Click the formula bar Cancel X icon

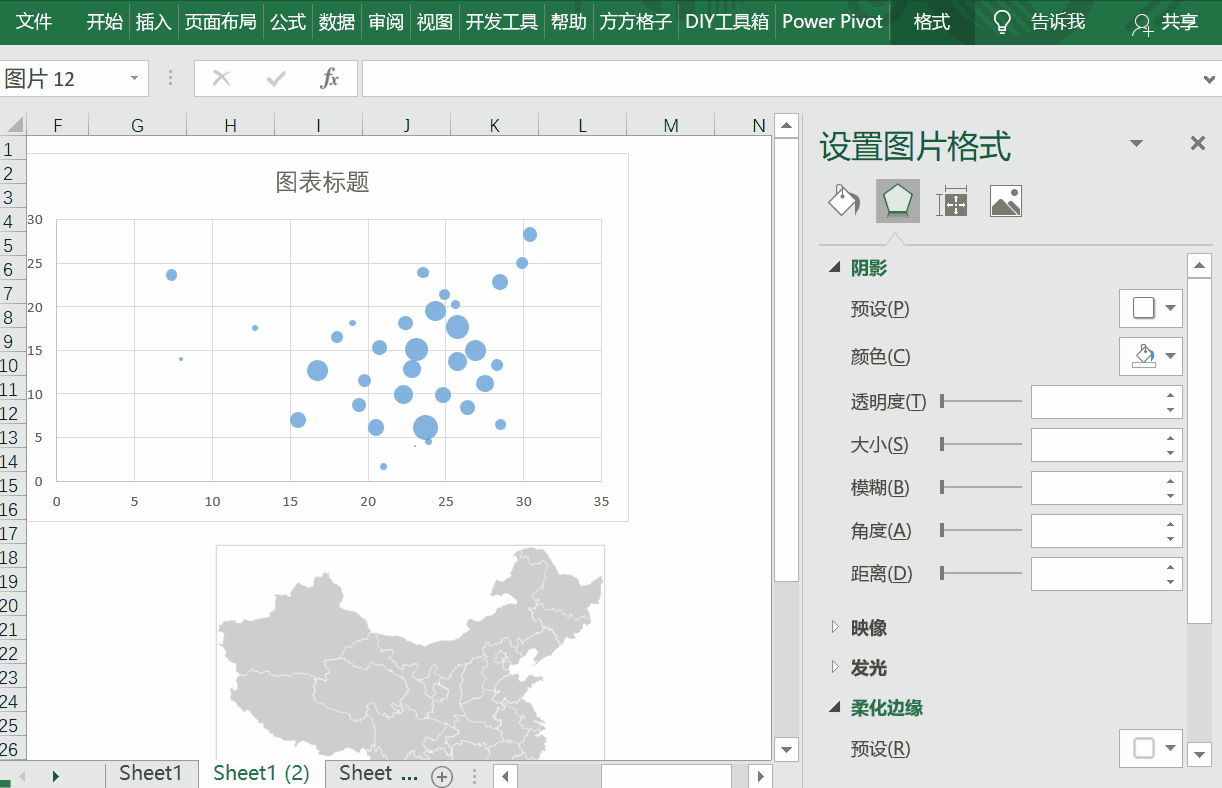tap(222, 78)
